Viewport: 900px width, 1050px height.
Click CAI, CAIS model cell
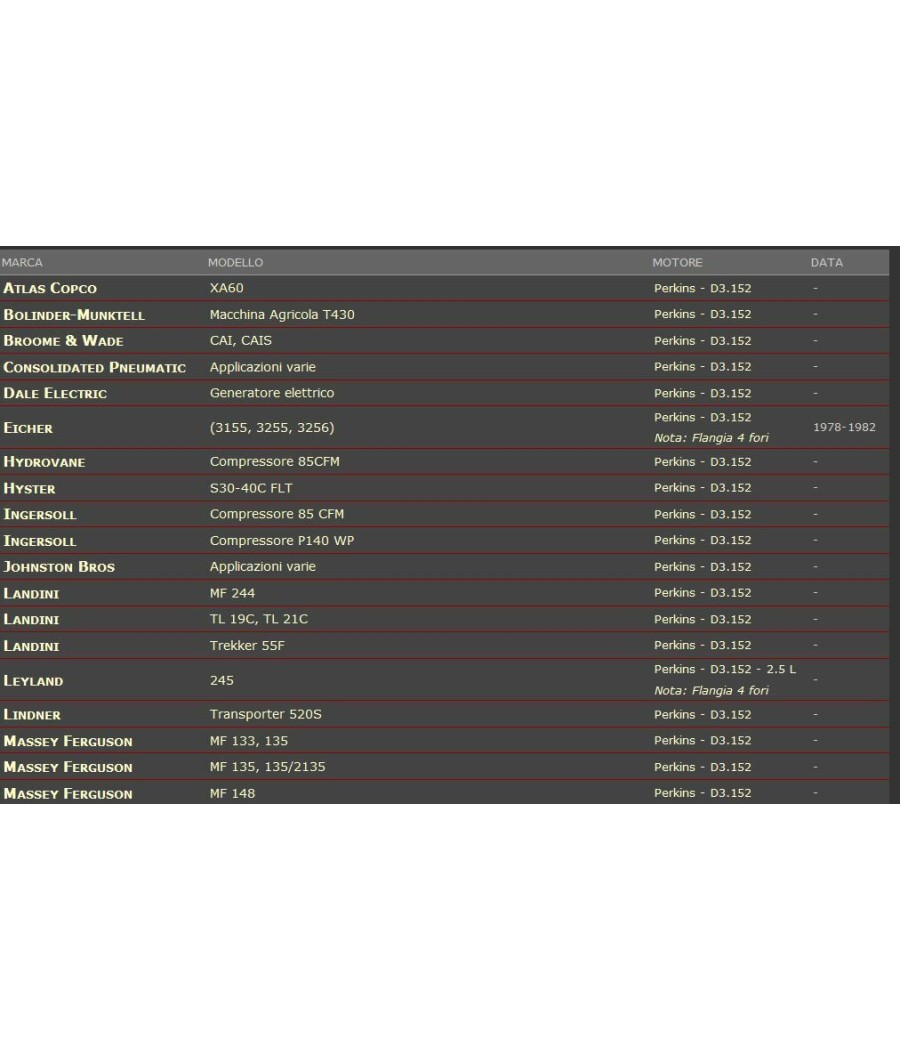pos(240,340)
